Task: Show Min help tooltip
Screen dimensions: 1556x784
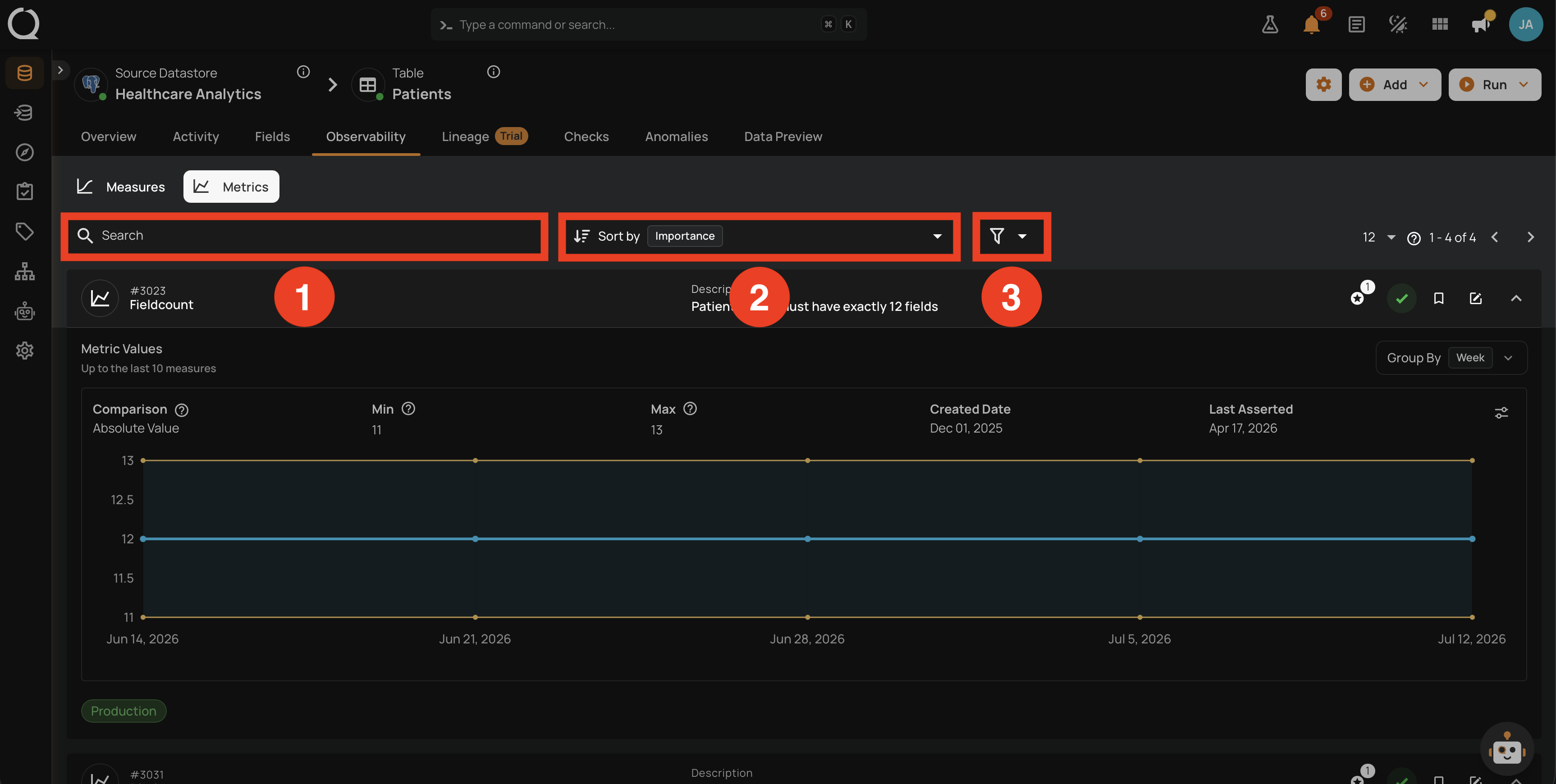Action: point(408,409)
